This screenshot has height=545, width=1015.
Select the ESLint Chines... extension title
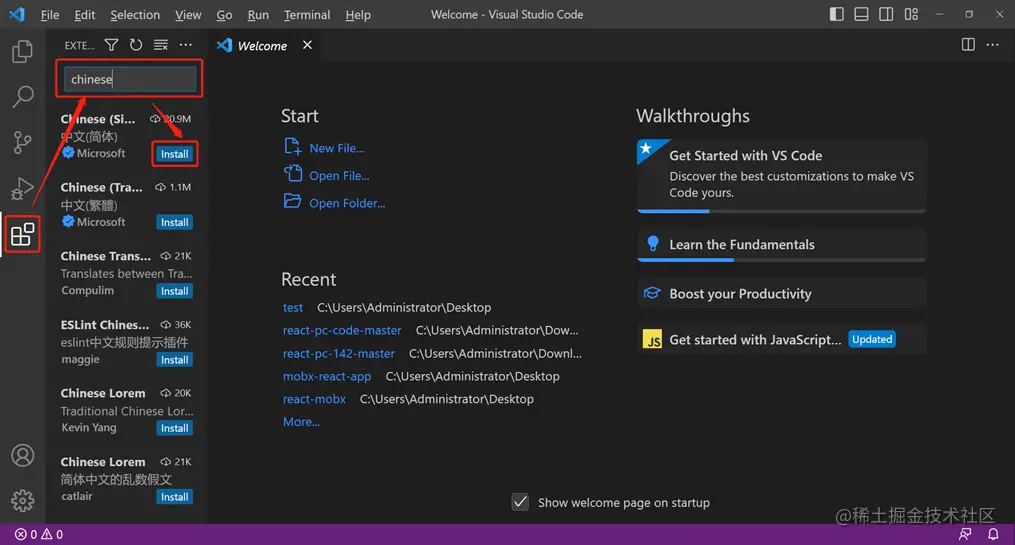105,324
